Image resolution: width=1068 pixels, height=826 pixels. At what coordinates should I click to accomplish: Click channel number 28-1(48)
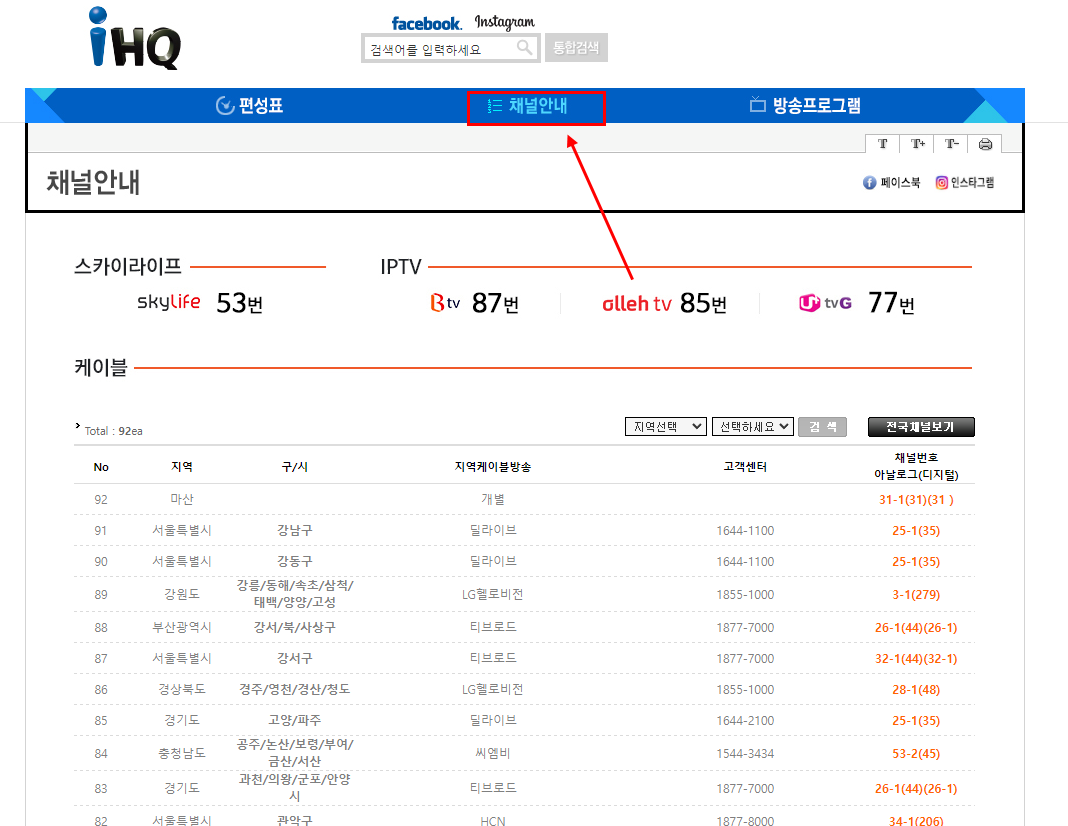(916, 690)
